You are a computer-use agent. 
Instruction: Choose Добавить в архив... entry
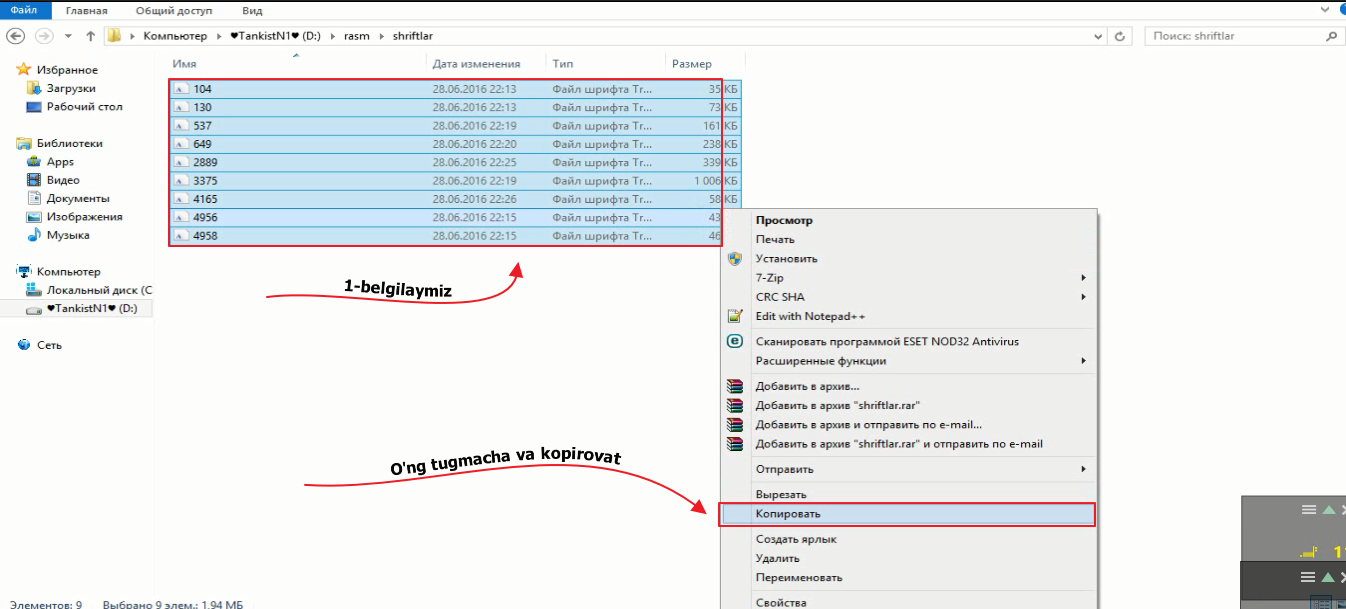(909, 387)
